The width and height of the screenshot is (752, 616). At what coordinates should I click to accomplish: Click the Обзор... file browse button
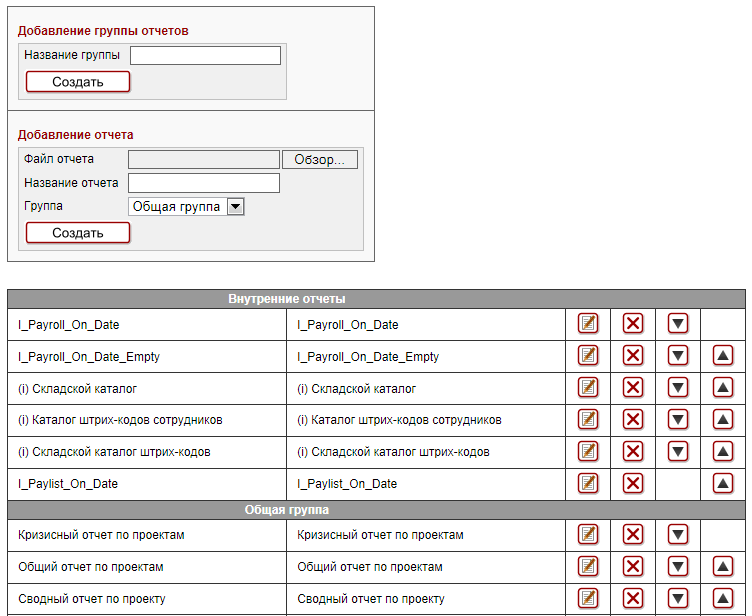coord(320,160)
